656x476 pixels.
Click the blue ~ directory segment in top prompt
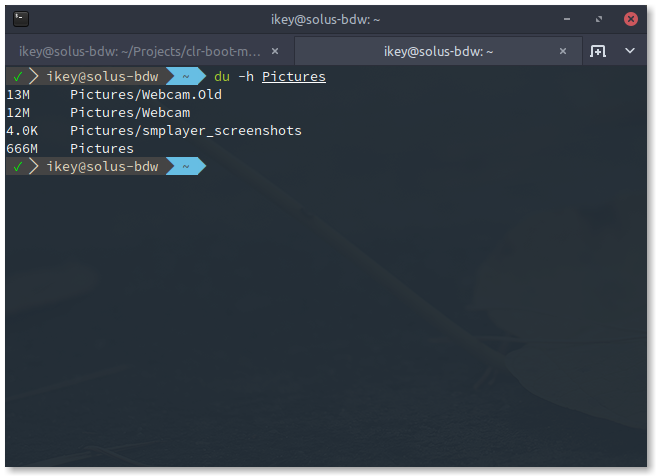pyautogui.click(x=186, y=77)
